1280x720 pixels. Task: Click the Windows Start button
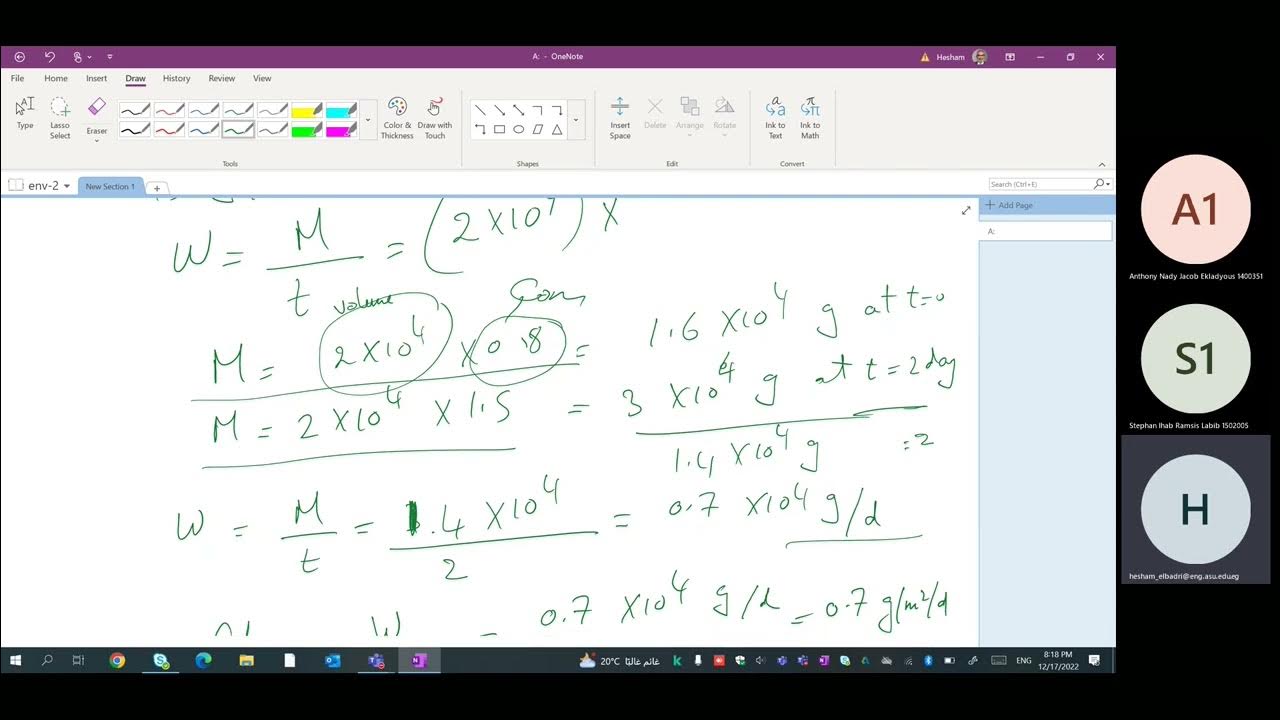16,660
